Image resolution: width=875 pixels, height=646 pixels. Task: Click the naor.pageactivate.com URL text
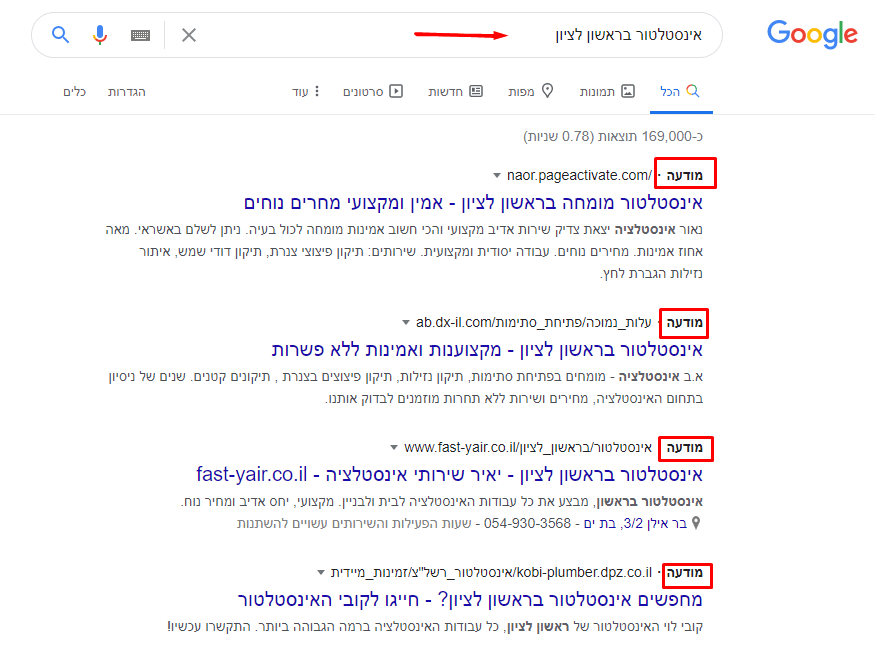click(579, 176)
